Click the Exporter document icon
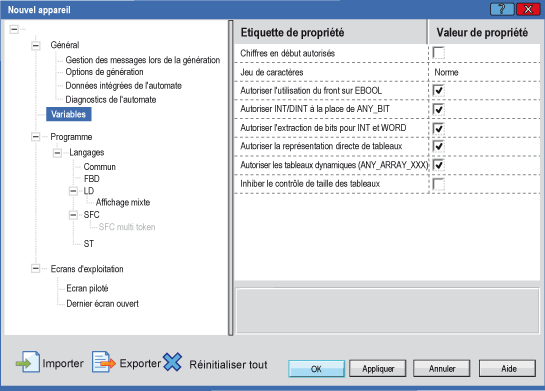This screenshot has height=391, width=545. click(x=104, y=362)
